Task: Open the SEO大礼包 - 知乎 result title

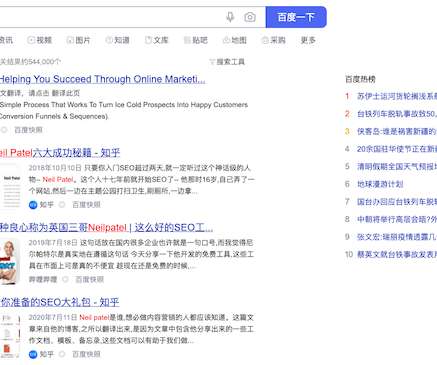Action: (60, 303)
